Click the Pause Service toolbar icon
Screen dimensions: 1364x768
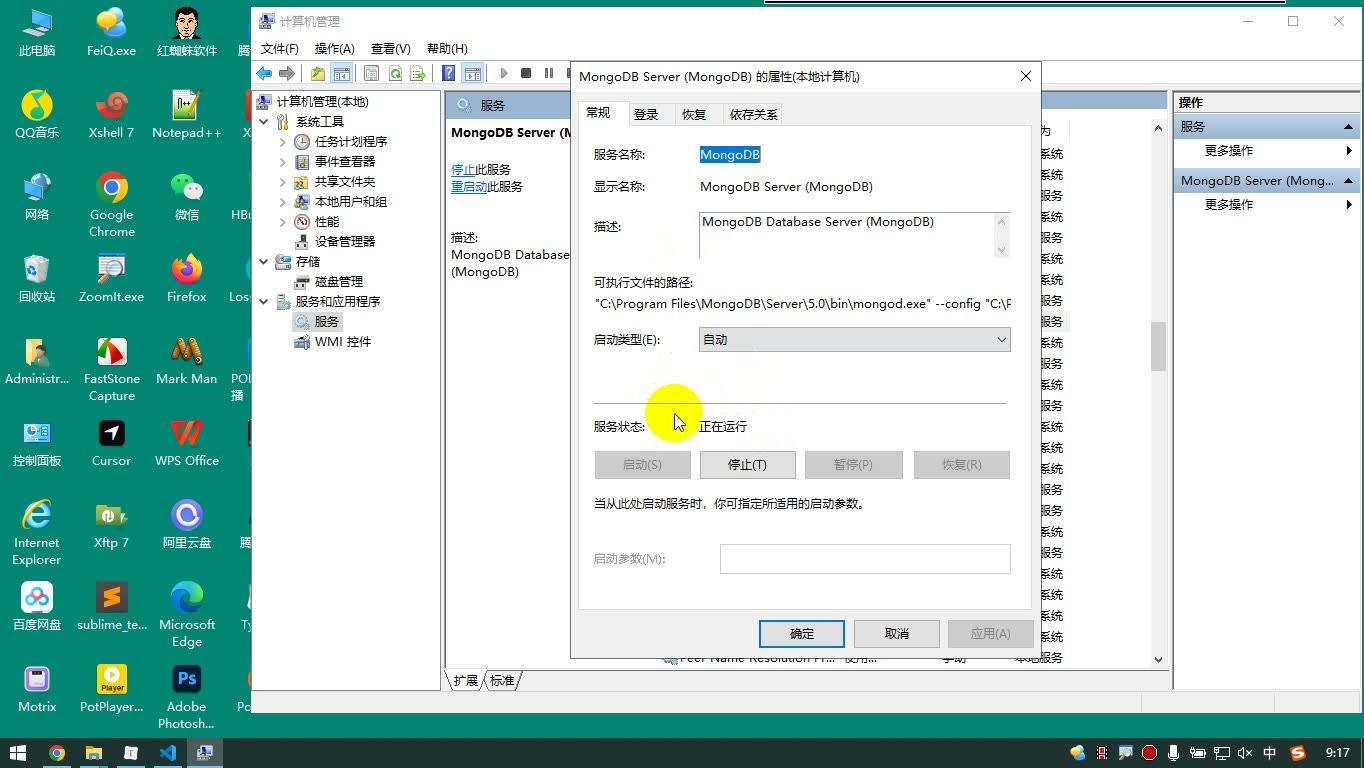pos(548,73)
